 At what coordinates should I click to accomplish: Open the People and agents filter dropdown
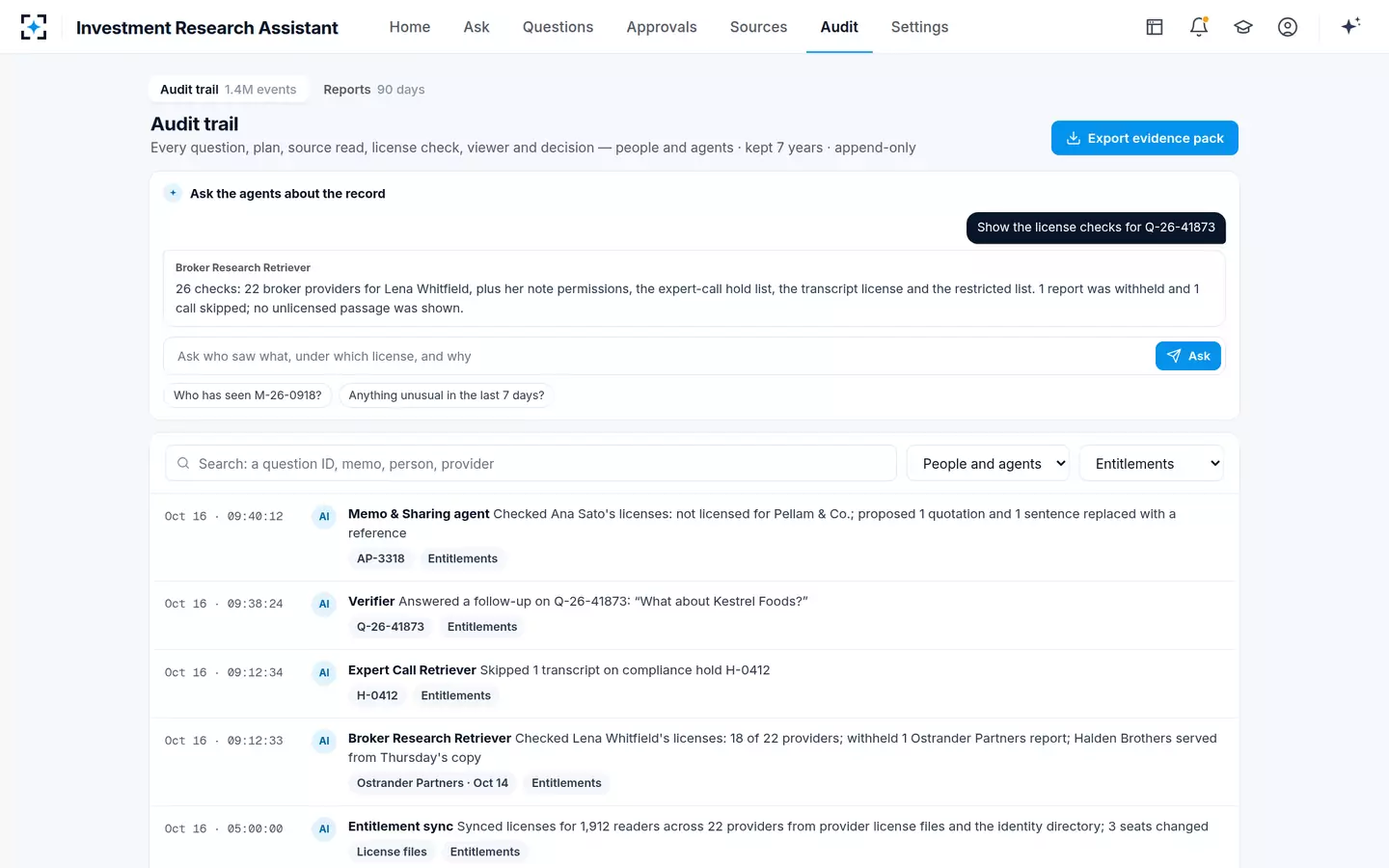[x=988, y=463]
